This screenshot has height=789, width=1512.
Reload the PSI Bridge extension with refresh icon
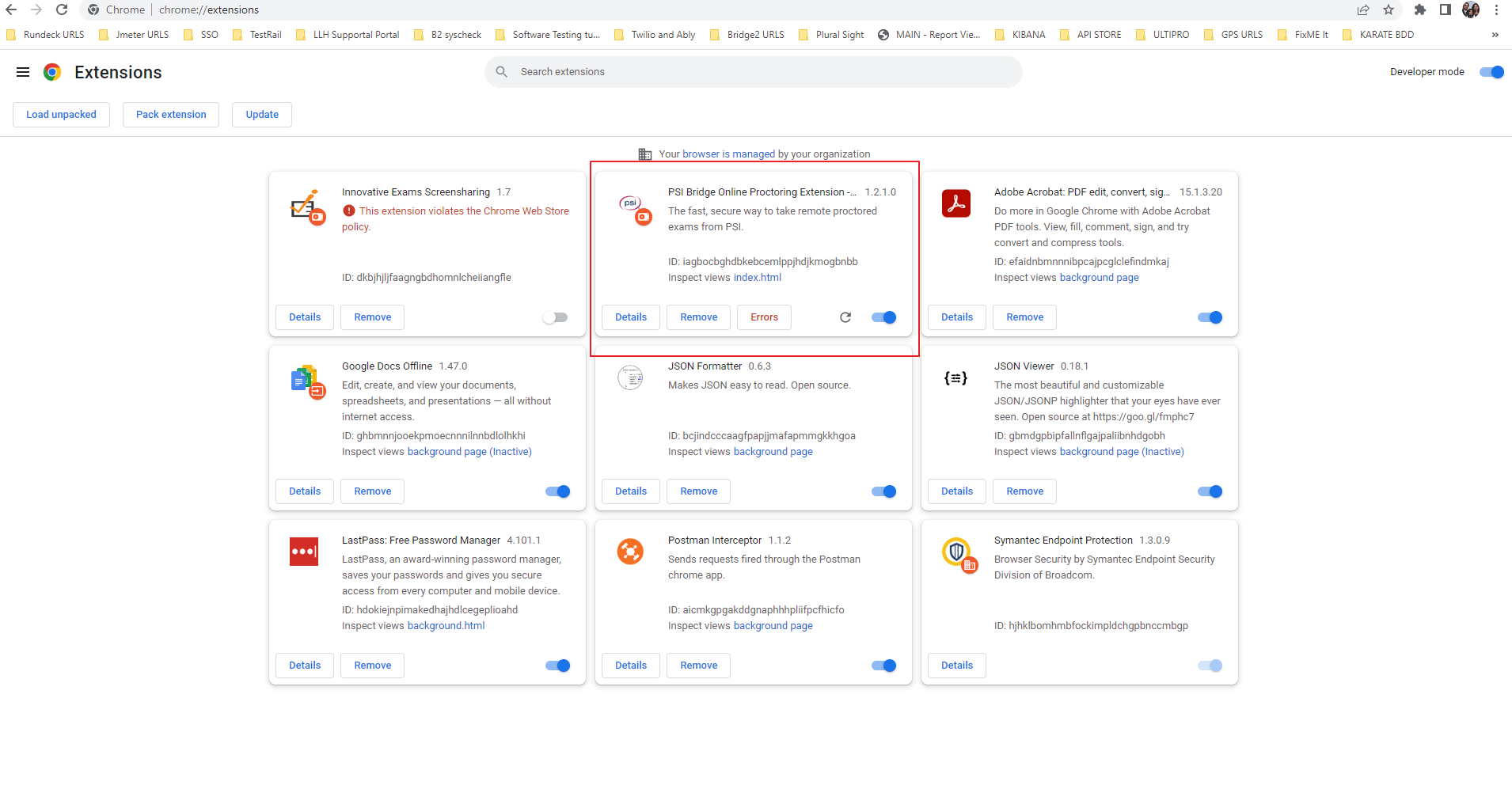point(845,317)
